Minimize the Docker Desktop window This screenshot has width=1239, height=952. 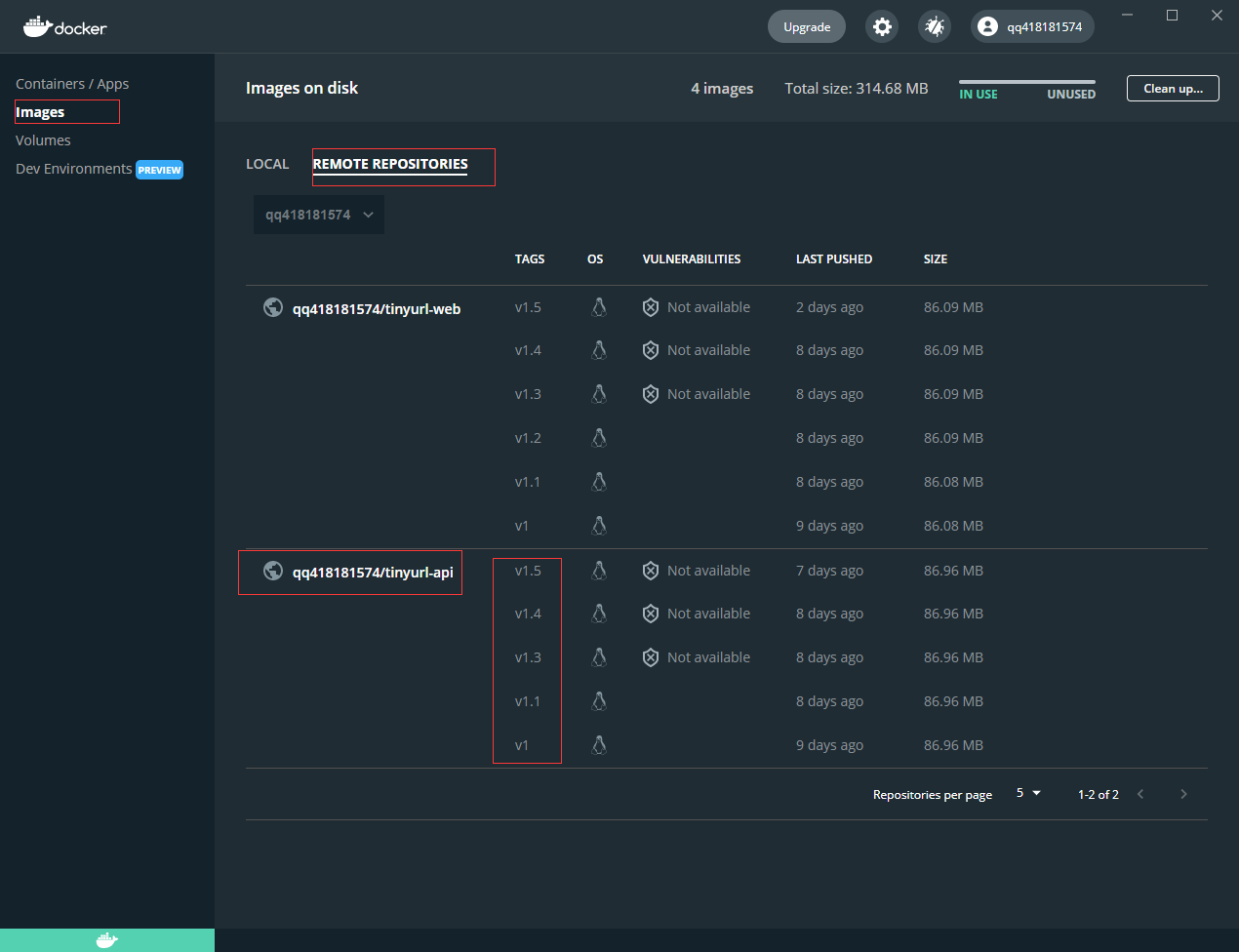click(1128, 15)
